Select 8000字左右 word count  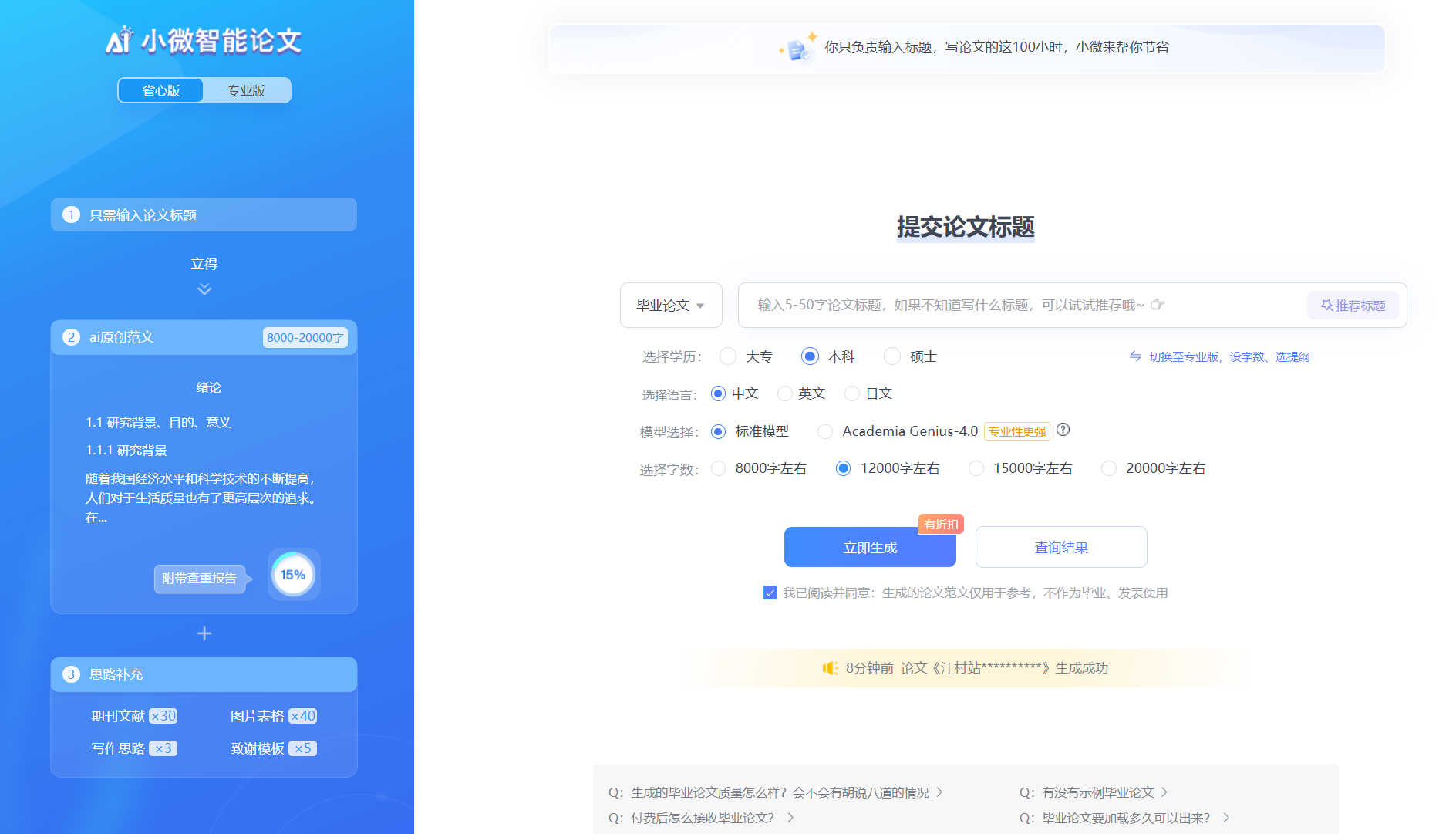pos(718,468)
